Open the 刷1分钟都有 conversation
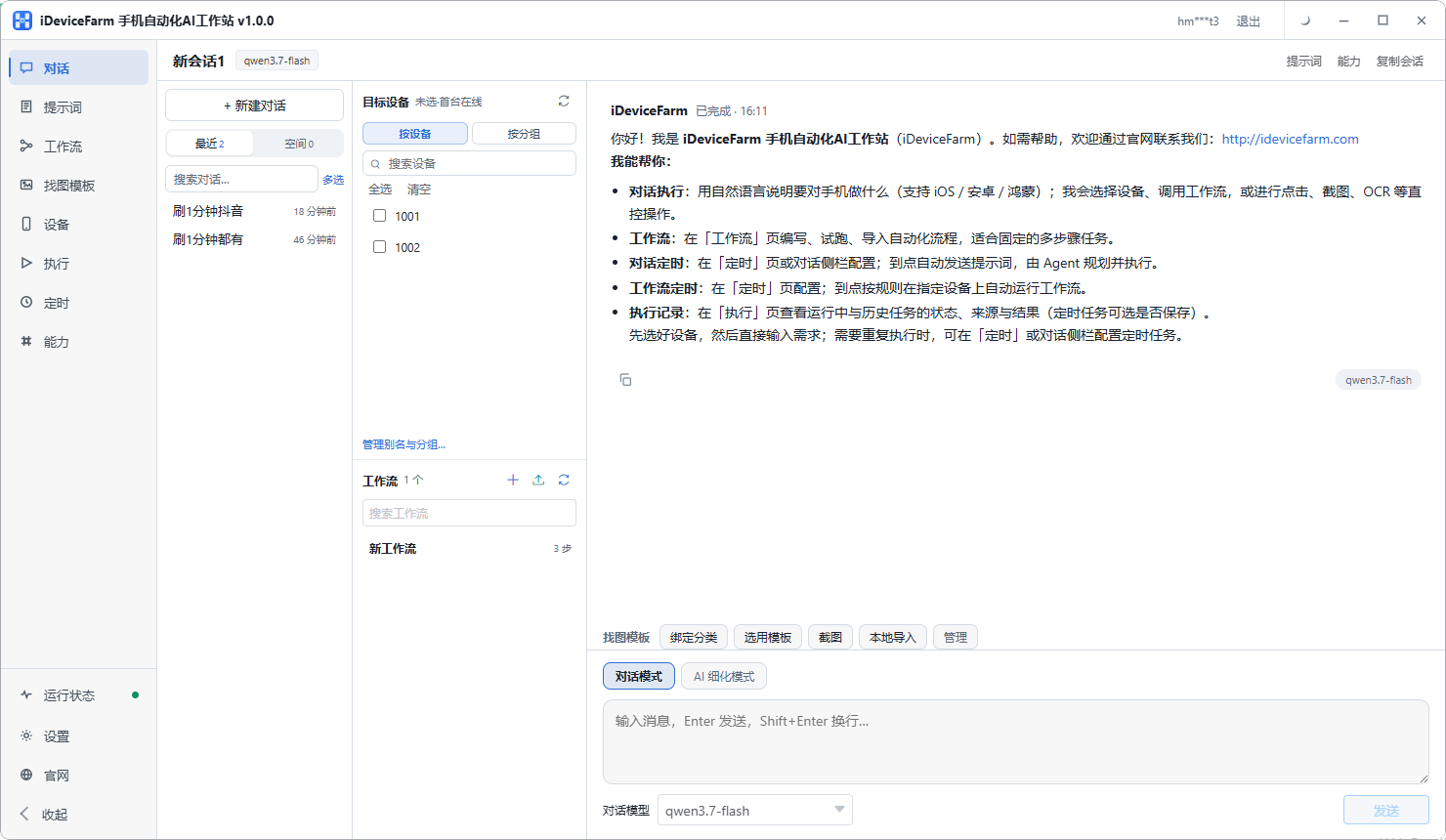 [x=254, y=239]
